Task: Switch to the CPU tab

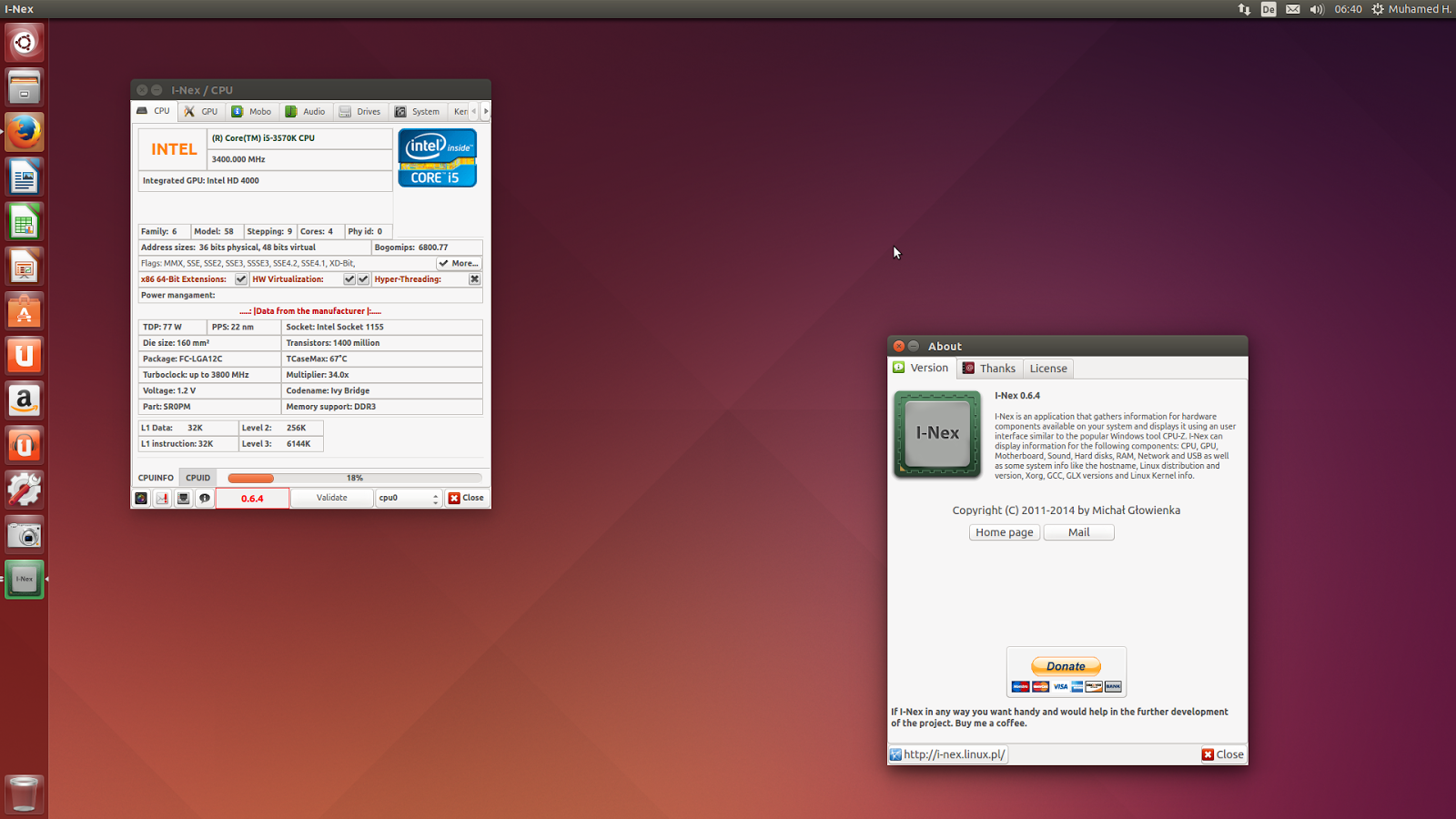Action: click(154, 111)
